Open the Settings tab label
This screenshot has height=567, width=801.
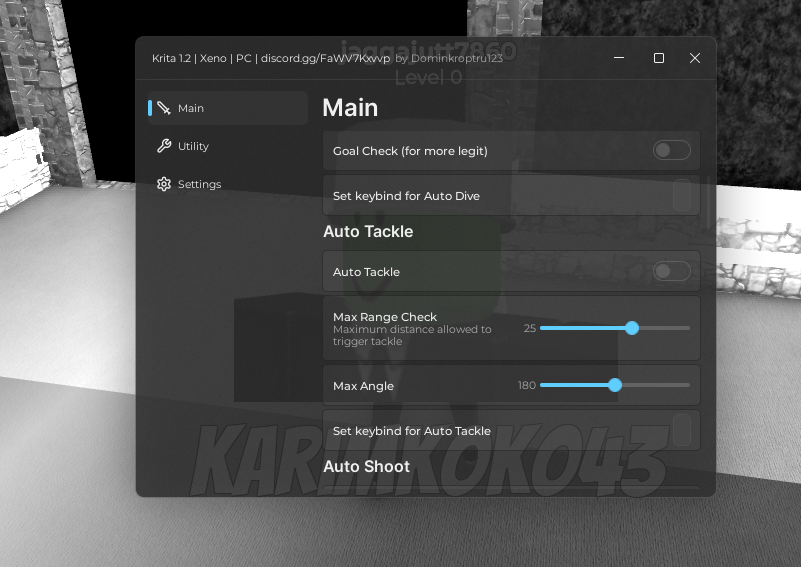[x=199, y=184]
